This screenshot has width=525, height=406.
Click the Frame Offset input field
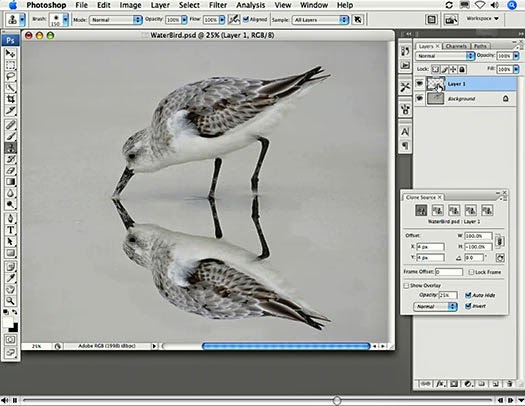point(449,272)
